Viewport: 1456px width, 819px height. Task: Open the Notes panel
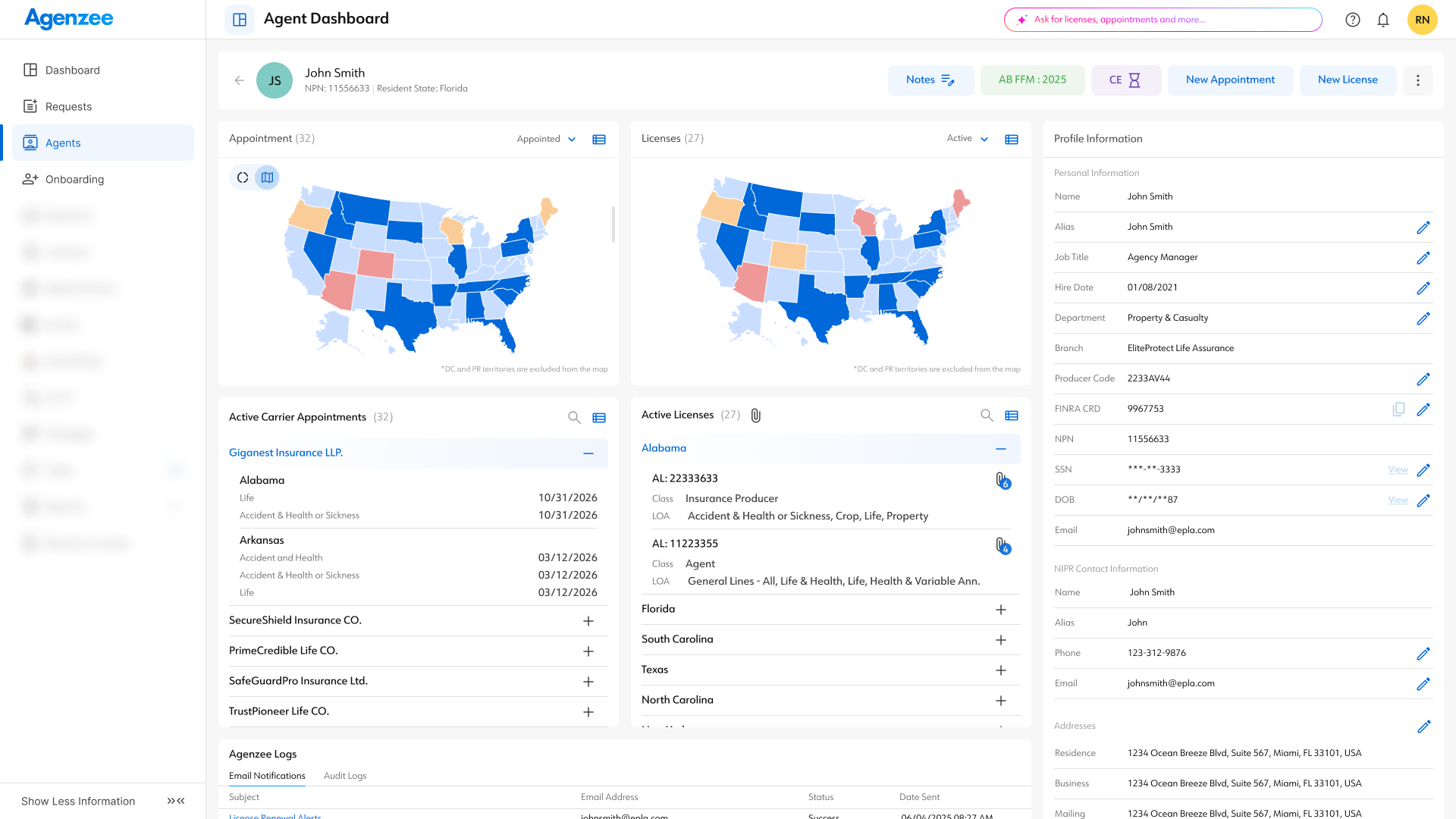coord(930,80)
